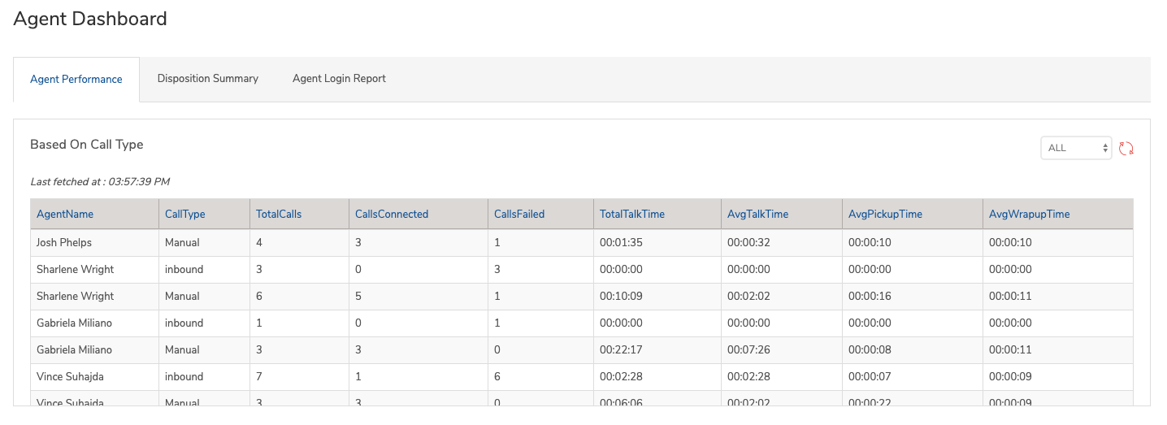Open the Disposition Summary tab
The width and height of the screenshot is (1167, 425).
pos(208,78)
